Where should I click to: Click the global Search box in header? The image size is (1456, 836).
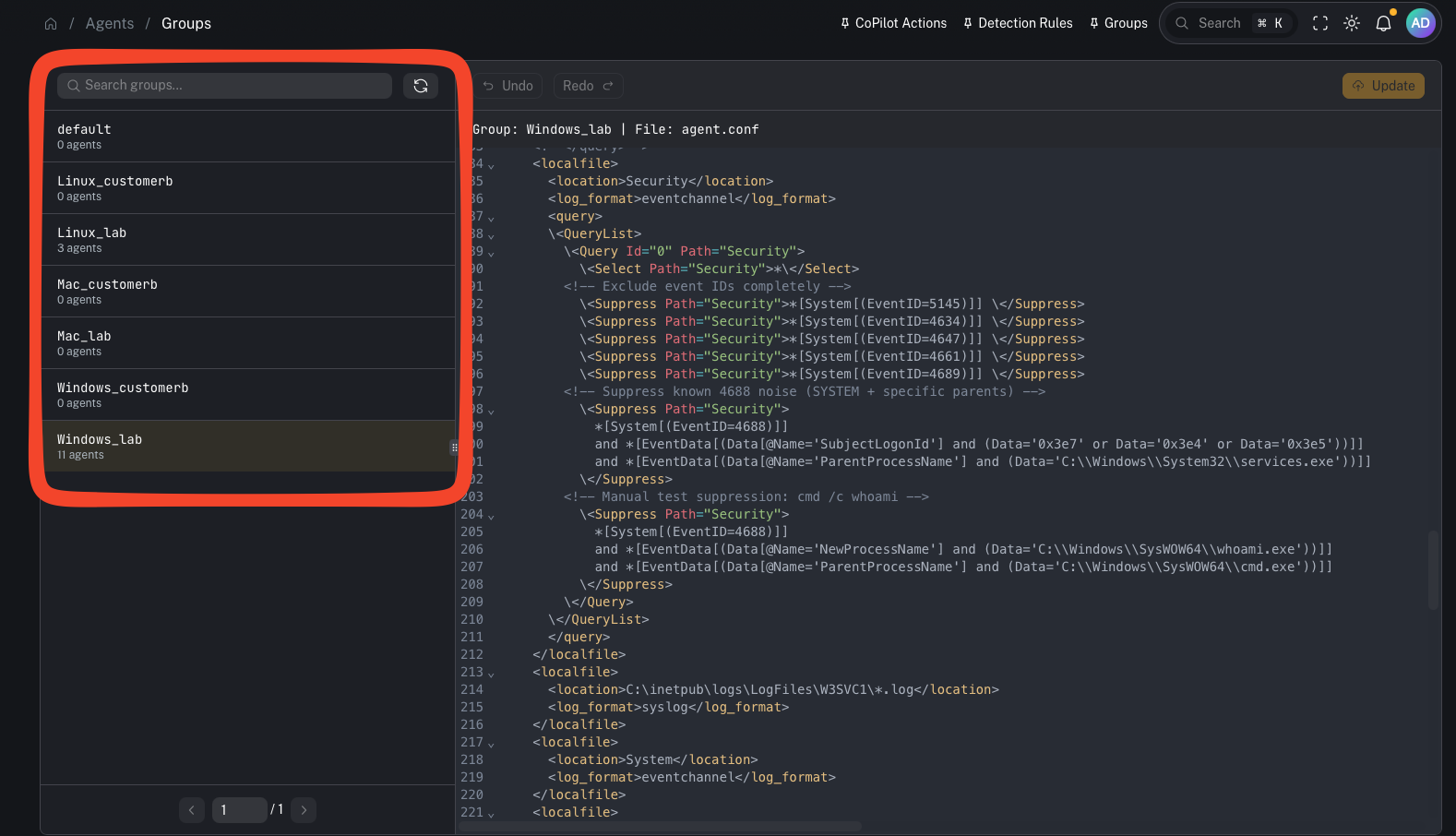1232,23
